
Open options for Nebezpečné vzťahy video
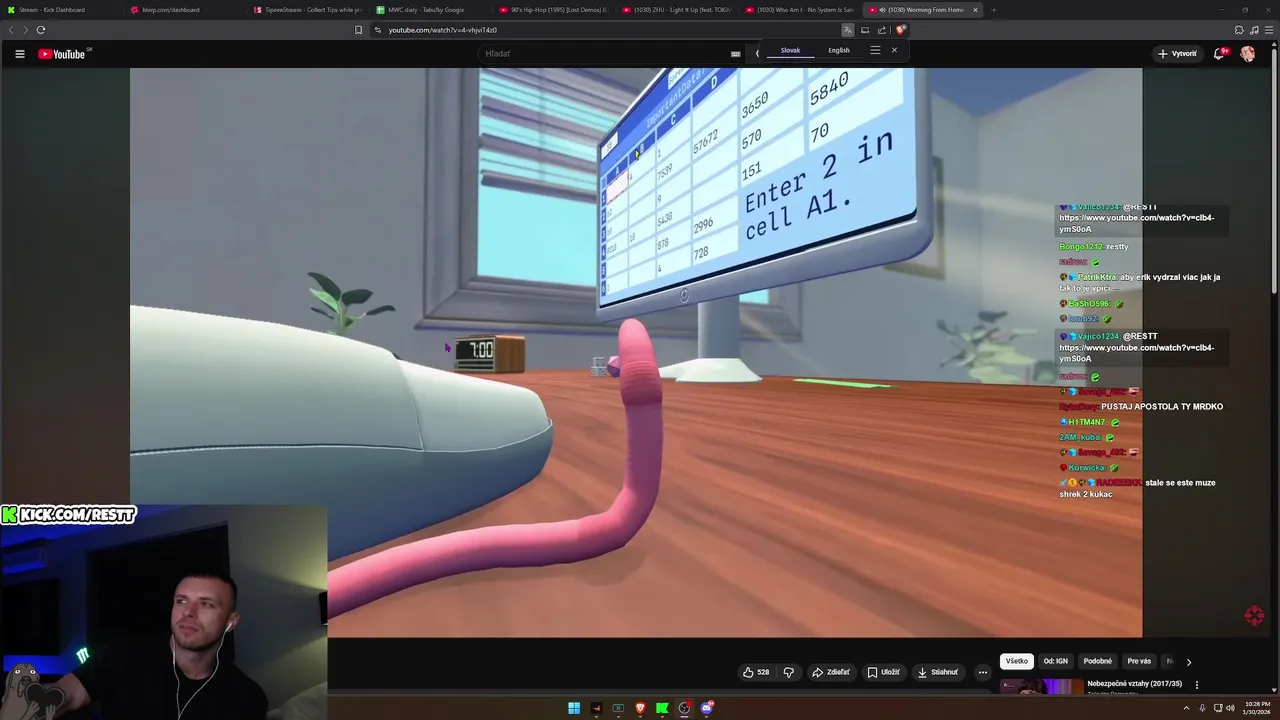(1197, 685)
